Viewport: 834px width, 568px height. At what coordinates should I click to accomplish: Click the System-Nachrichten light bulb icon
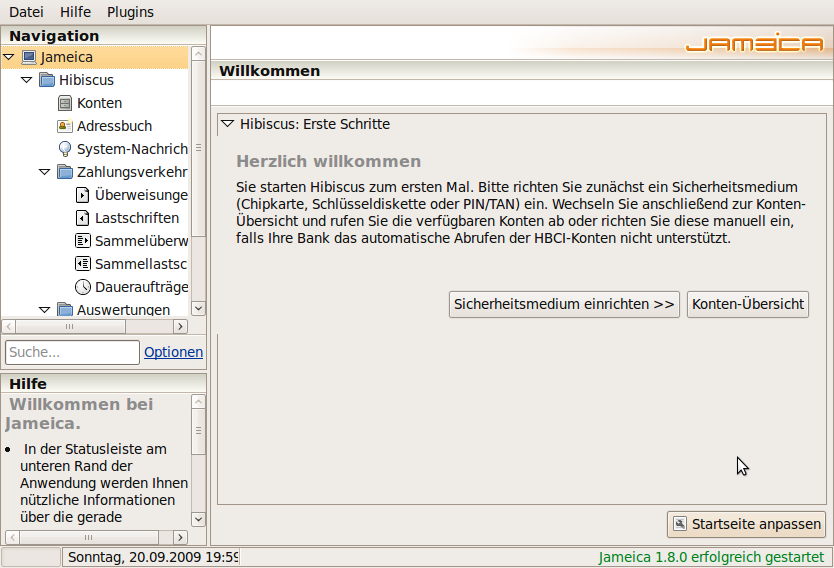click(x=64, y=149)
